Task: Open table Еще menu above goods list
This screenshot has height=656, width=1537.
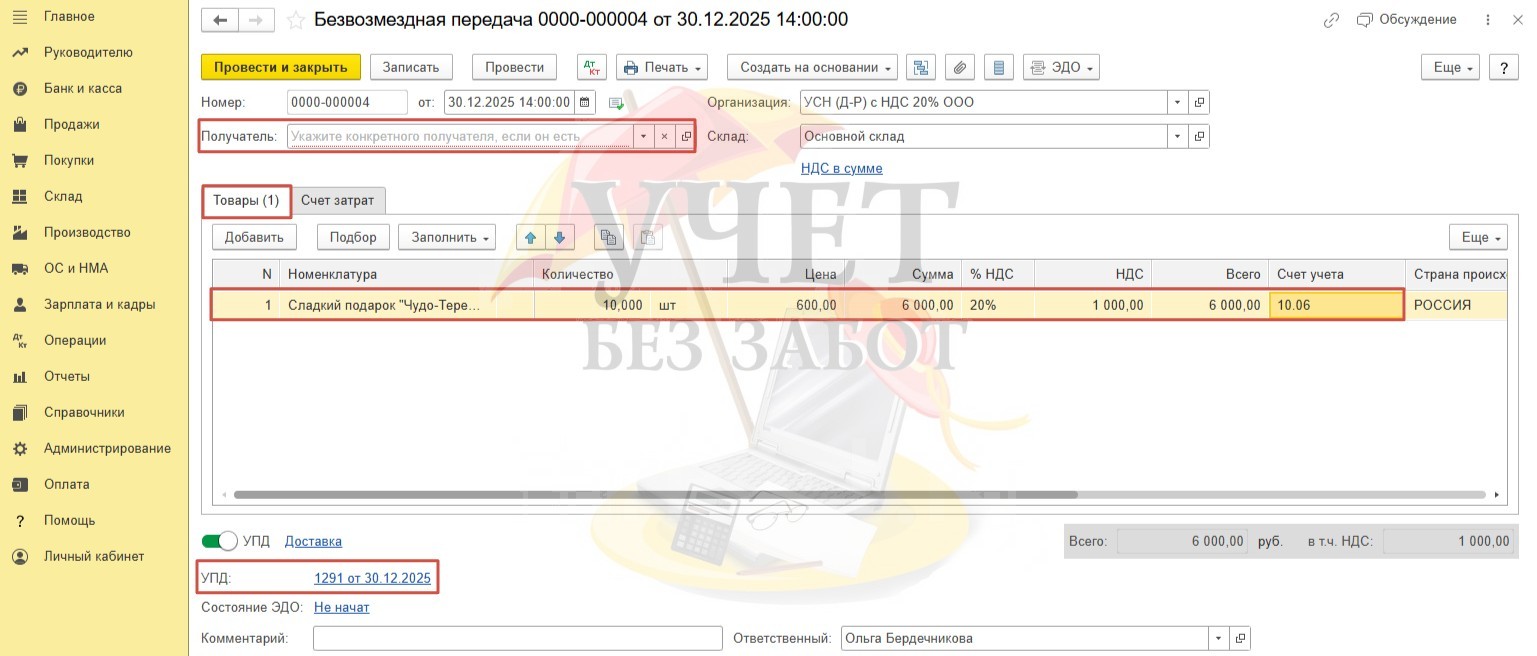Action: click(1478, 237)
